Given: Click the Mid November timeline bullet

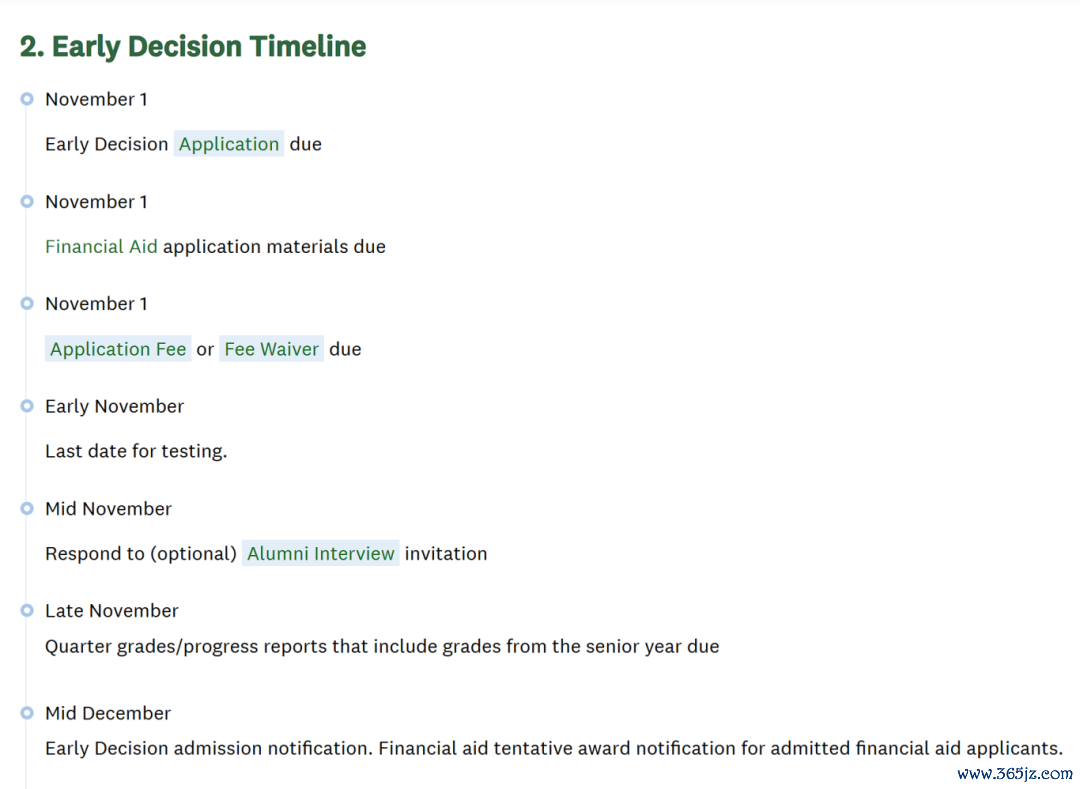Looking at the screenshot, I should [x=27, y=509].
